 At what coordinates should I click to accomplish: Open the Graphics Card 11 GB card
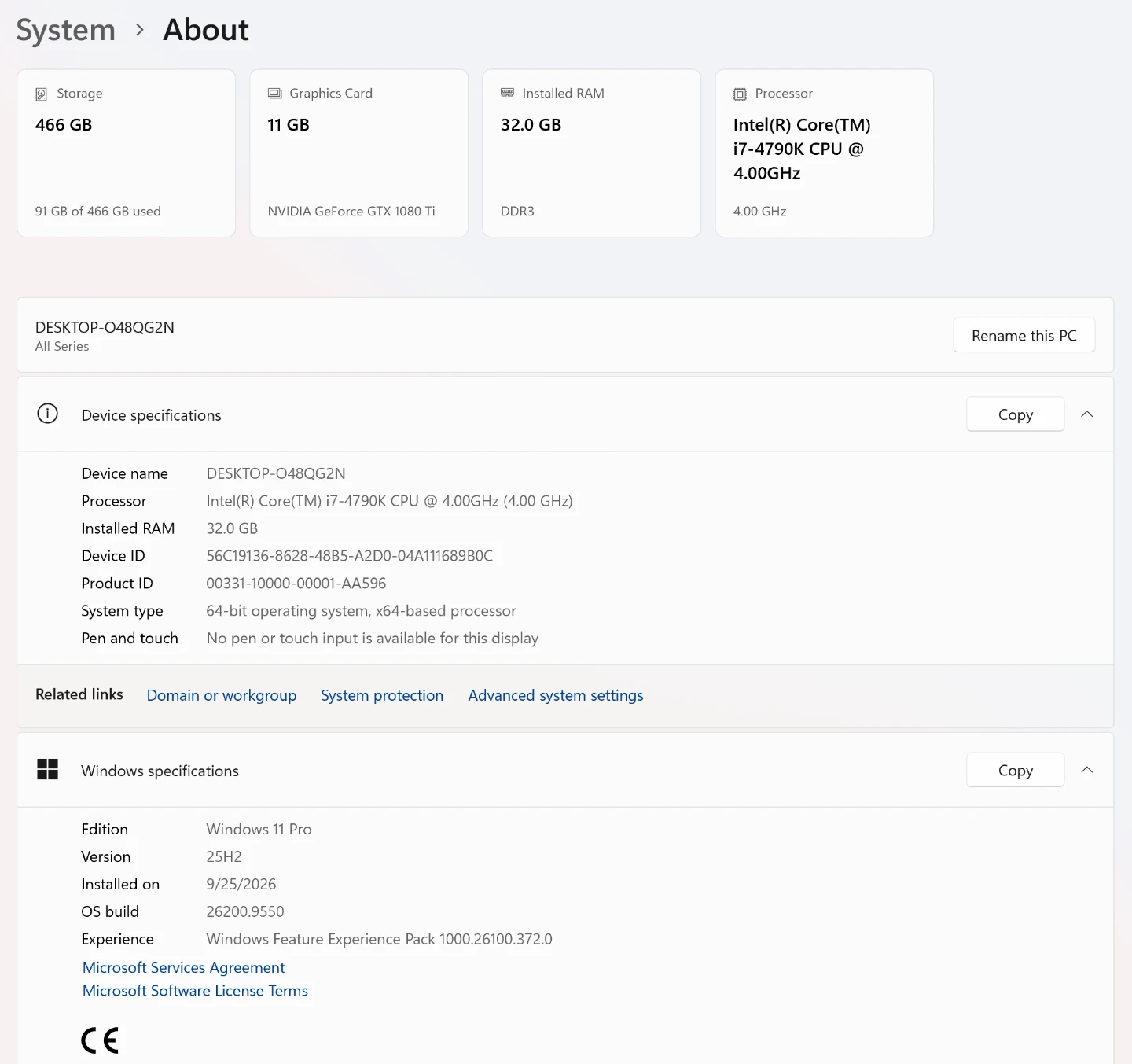pos(358,153)
